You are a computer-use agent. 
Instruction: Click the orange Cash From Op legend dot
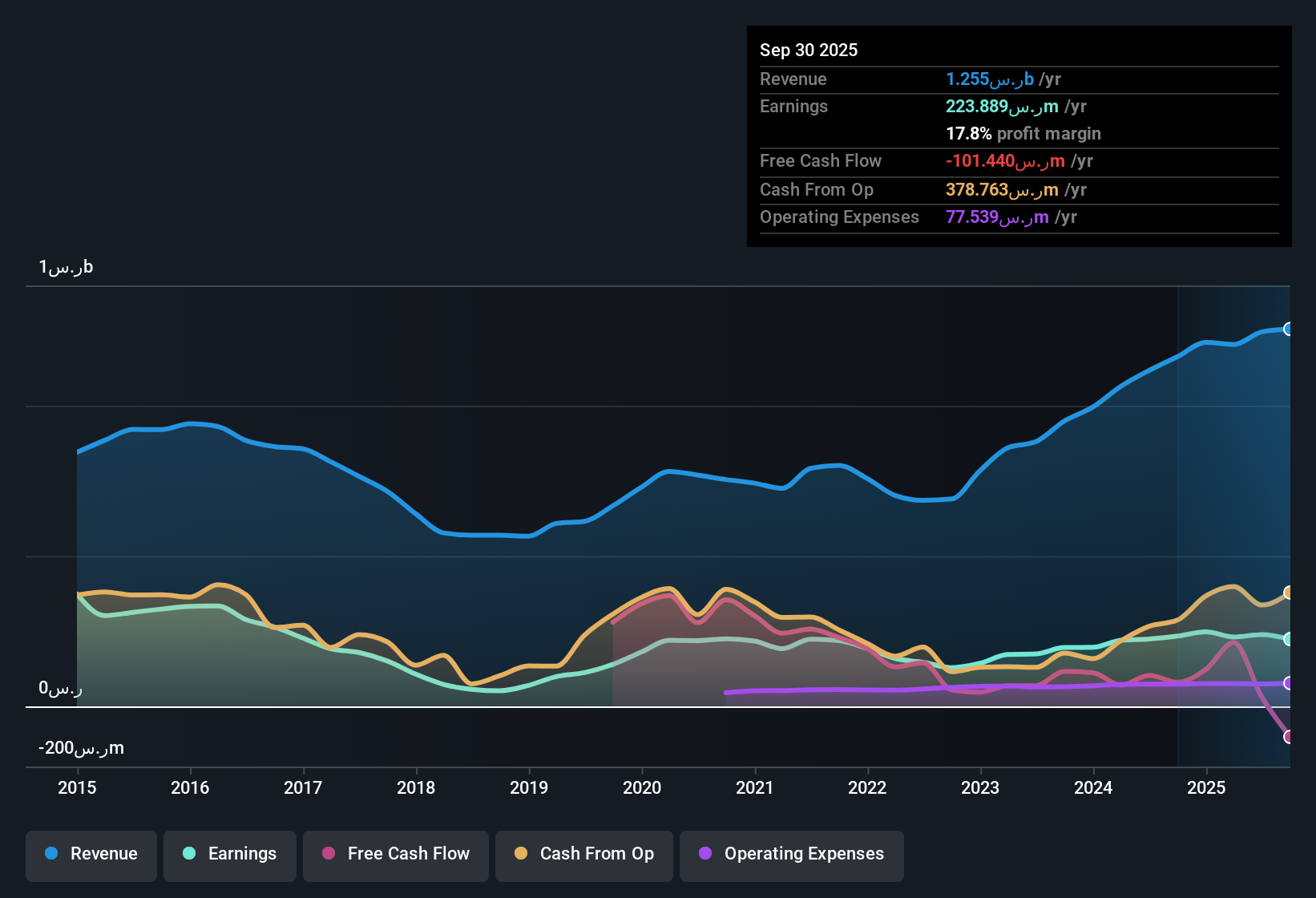(x=520, y=854)
